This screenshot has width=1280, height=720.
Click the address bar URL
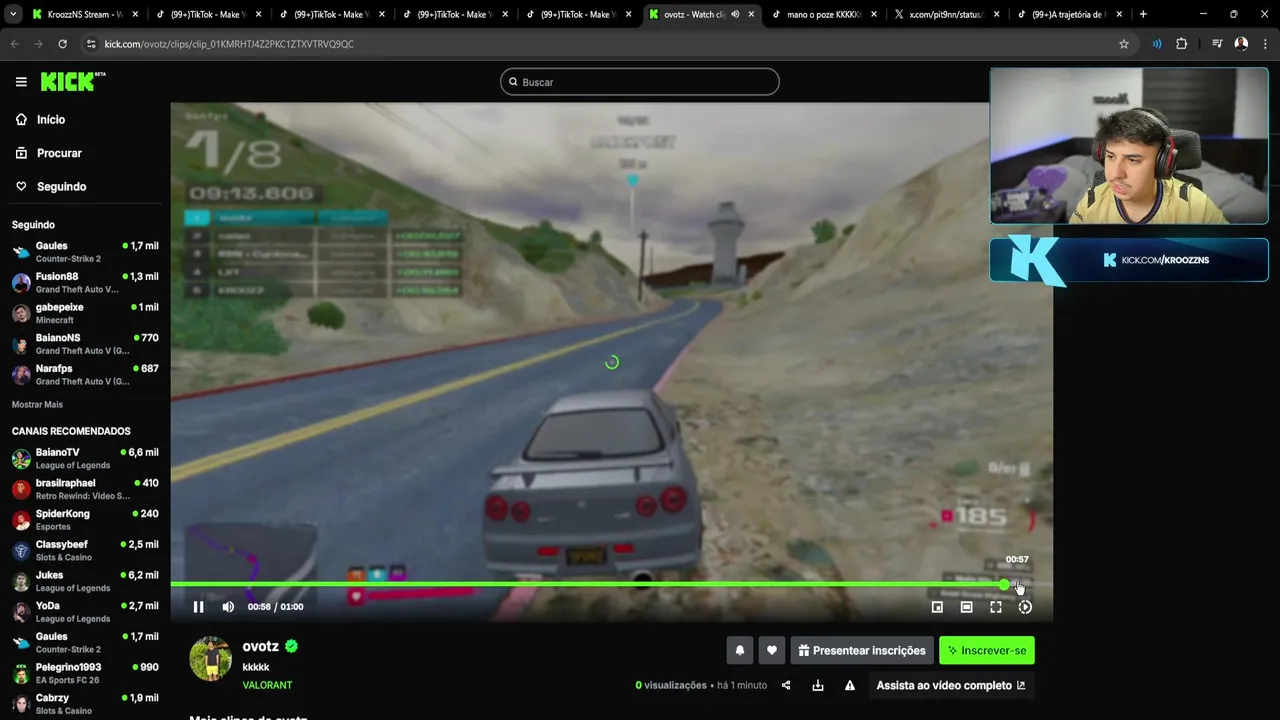click(229, 44)
